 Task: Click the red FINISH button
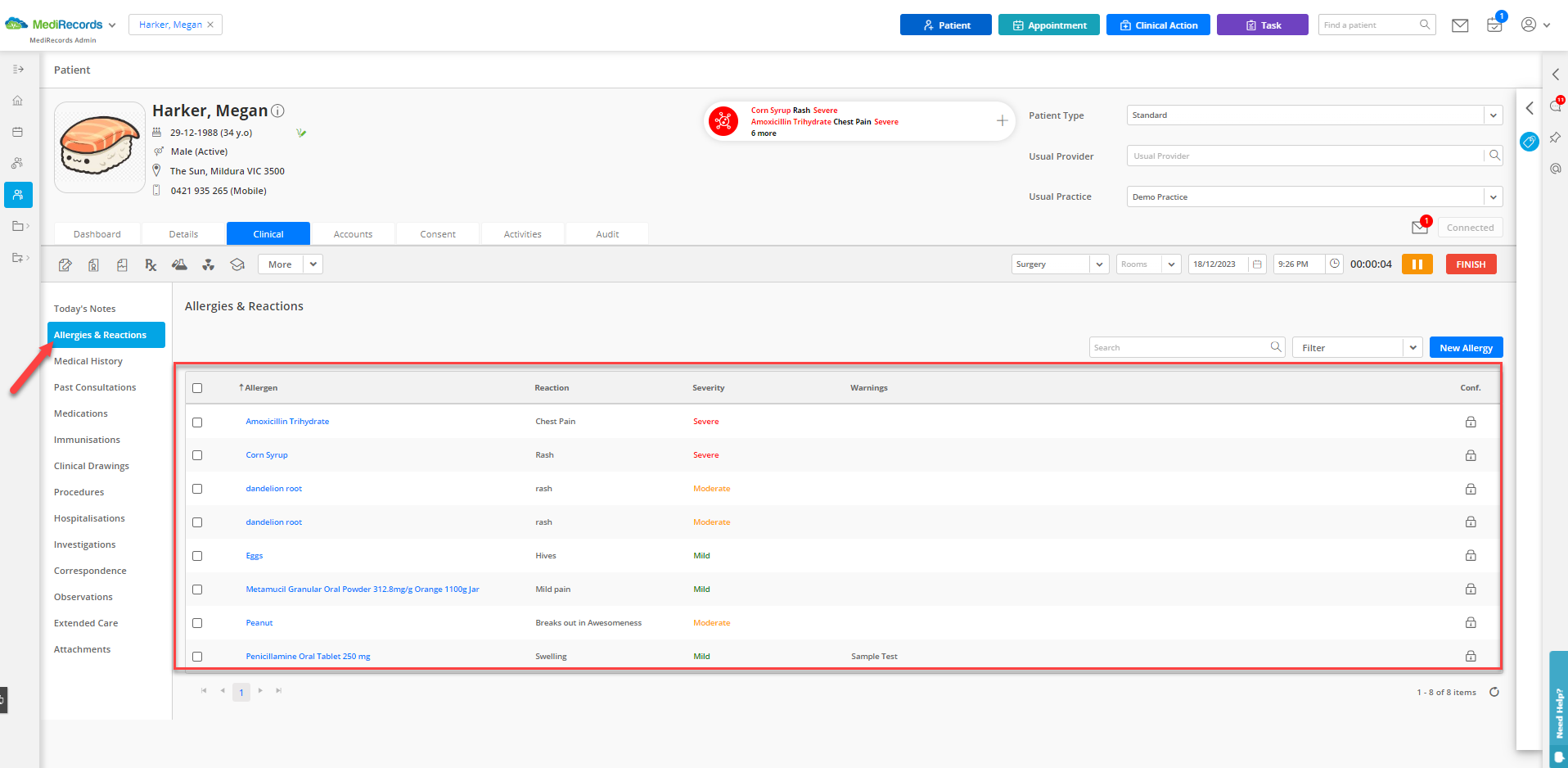pyautogui.click(x=1471, y=264)
